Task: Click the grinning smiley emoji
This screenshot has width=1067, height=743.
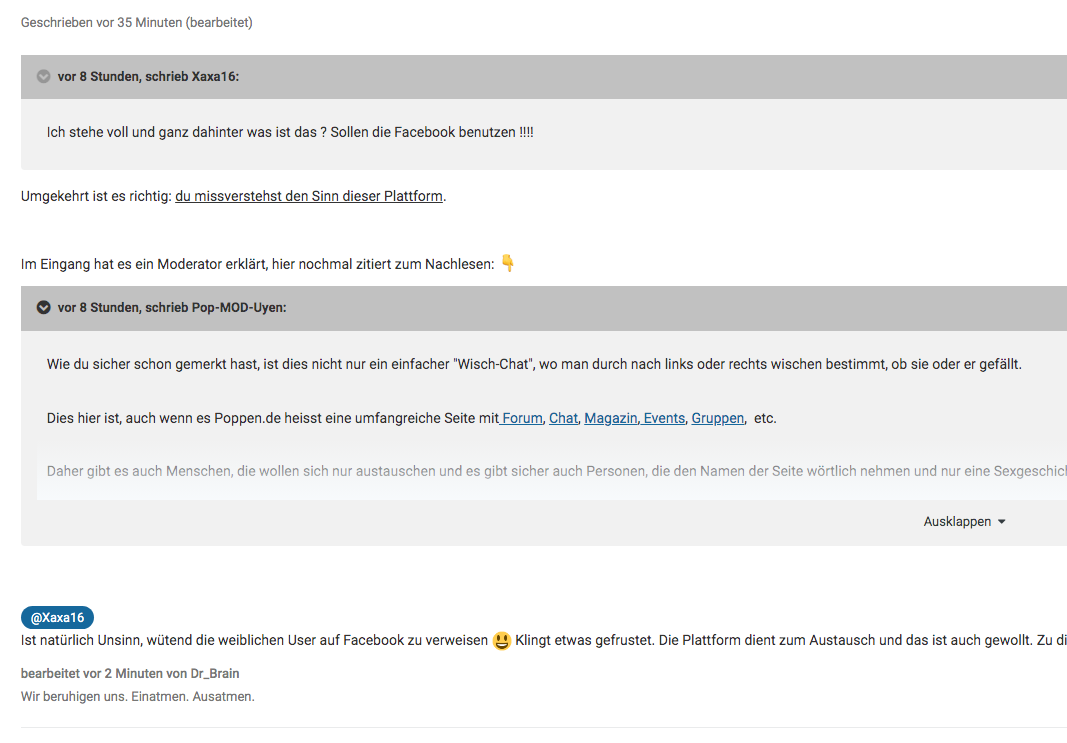Action: [502, 641]
